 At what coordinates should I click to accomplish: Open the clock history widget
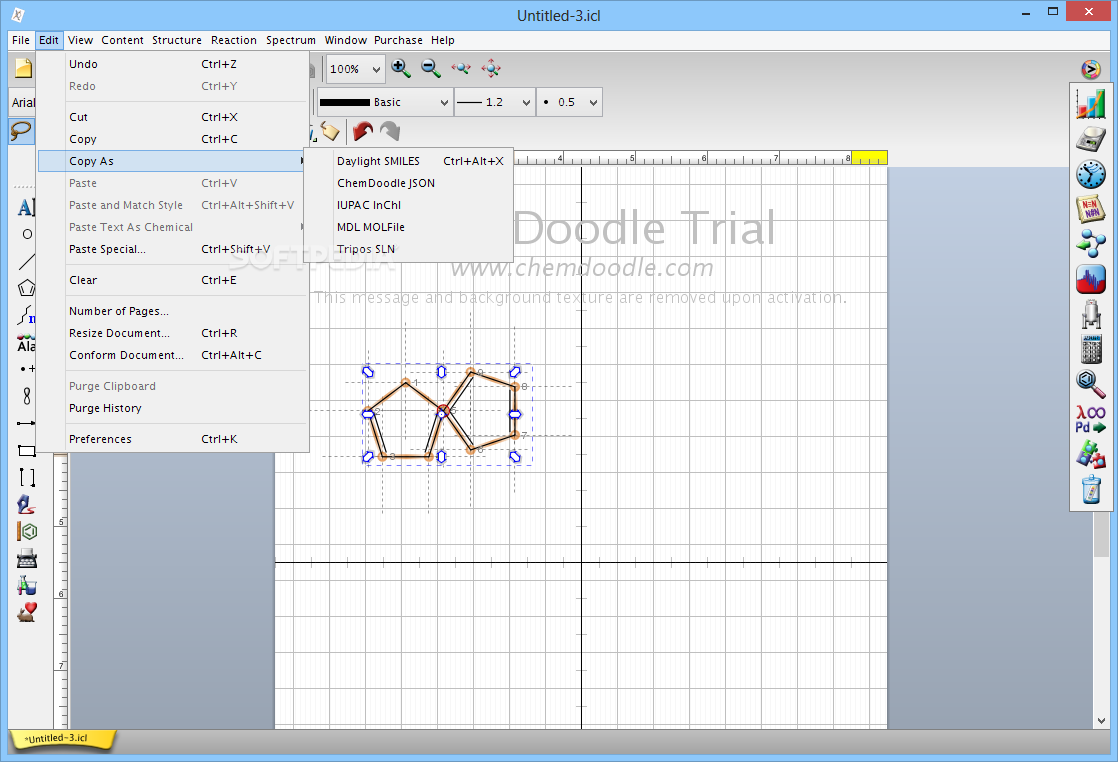(1091, 174)
